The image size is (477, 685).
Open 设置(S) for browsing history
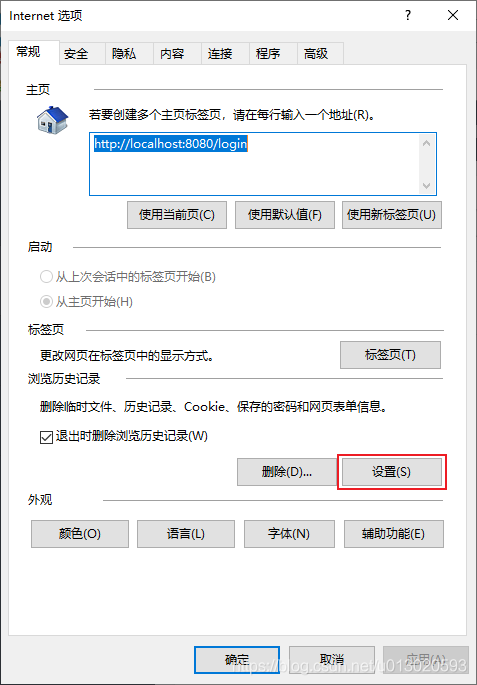click(x=391, y=472)
